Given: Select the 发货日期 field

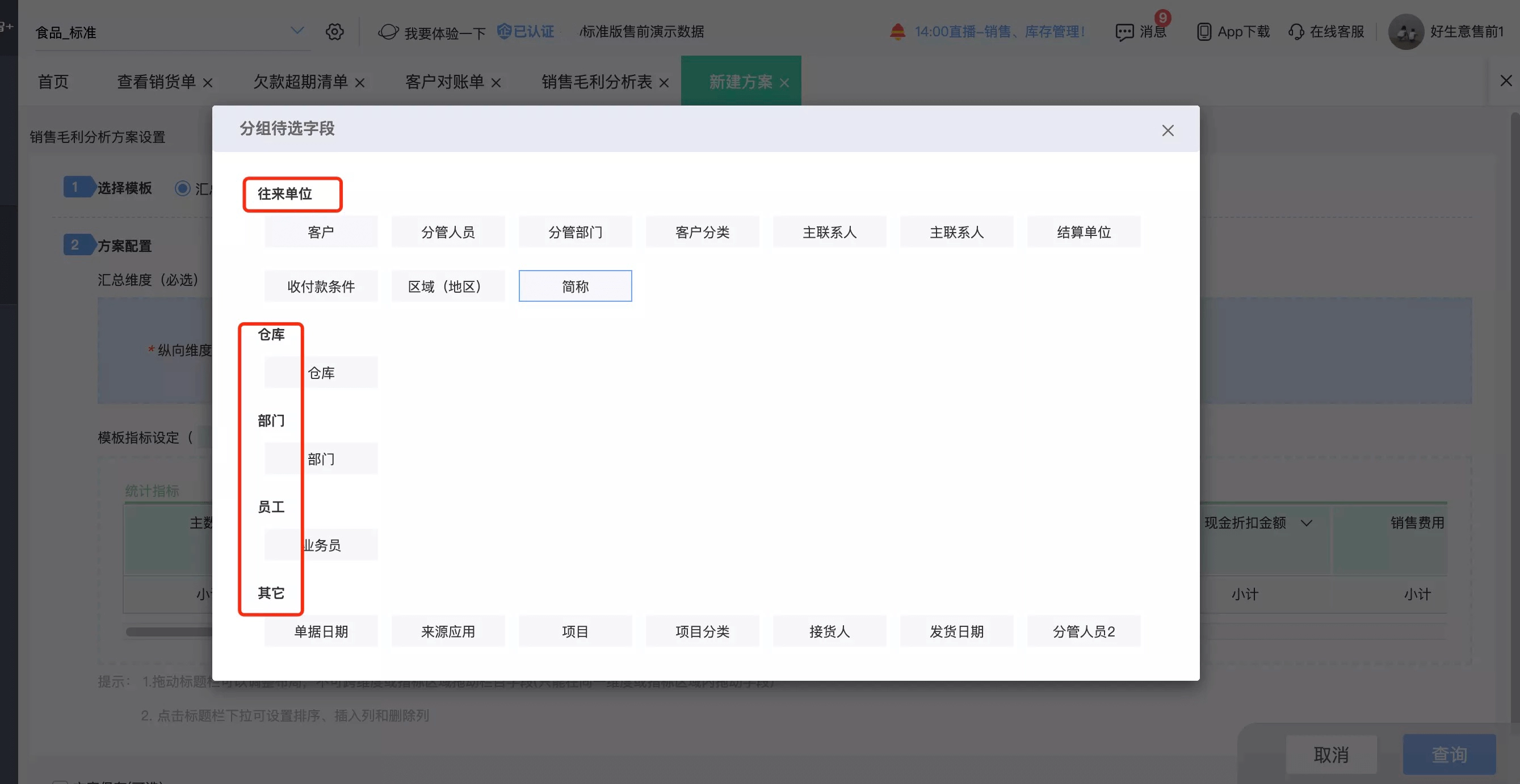Looking at the screenshot, I should [x=956, y=631].
